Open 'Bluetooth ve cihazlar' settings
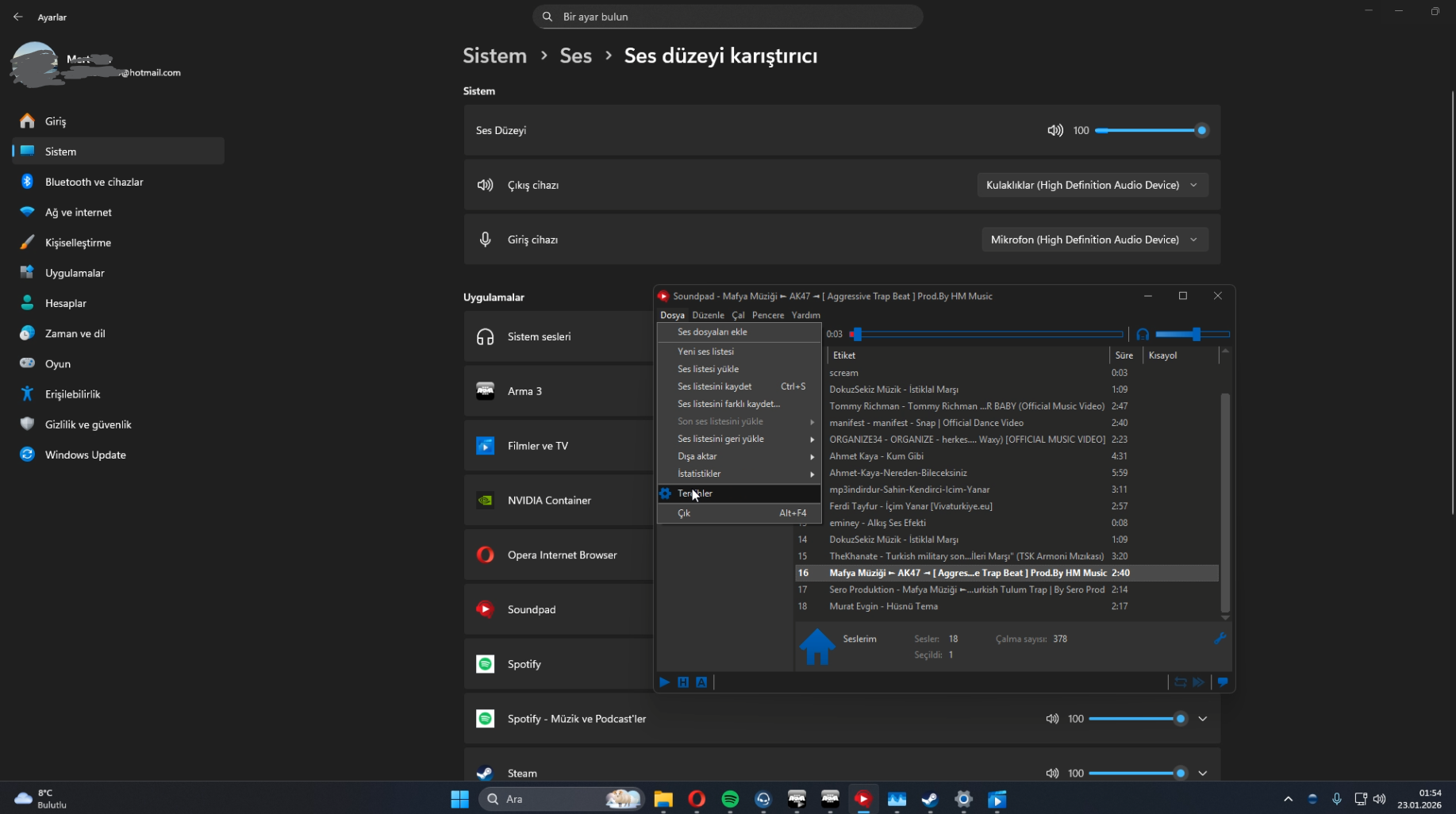Image resolution: width=1456 pixels, height=814 pixels. click(x=118, y=182)
